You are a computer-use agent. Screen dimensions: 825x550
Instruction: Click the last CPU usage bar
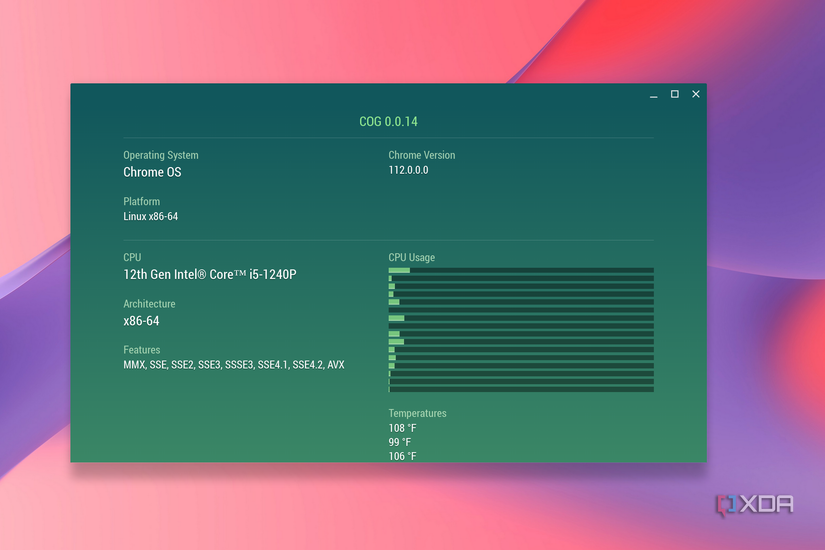(521, 389)
